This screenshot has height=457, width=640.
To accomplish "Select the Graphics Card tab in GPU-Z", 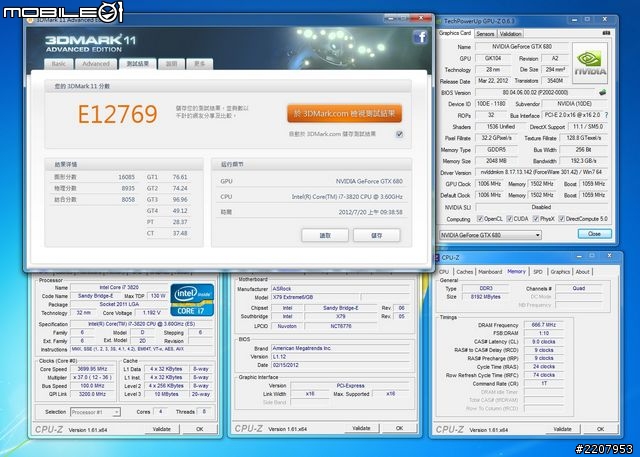I will 455,33.
